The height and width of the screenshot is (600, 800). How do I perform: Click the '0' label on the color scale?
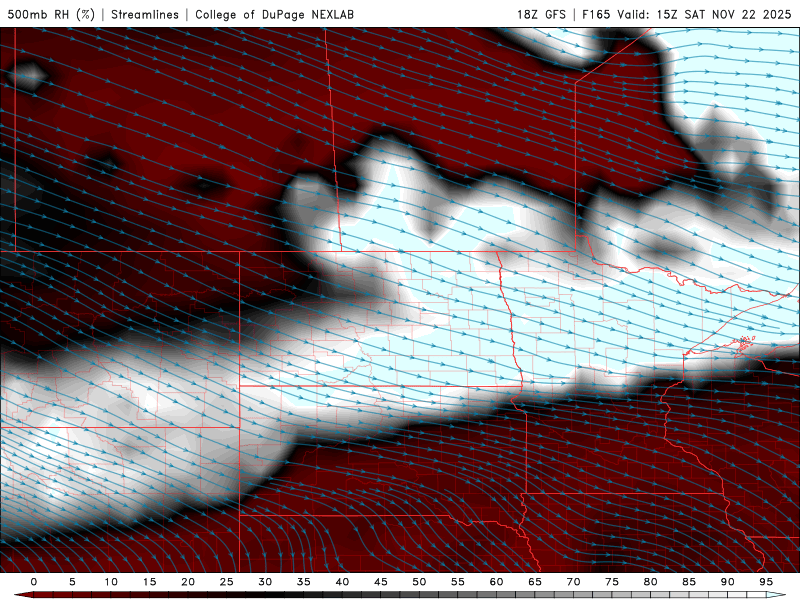(34, 582)
